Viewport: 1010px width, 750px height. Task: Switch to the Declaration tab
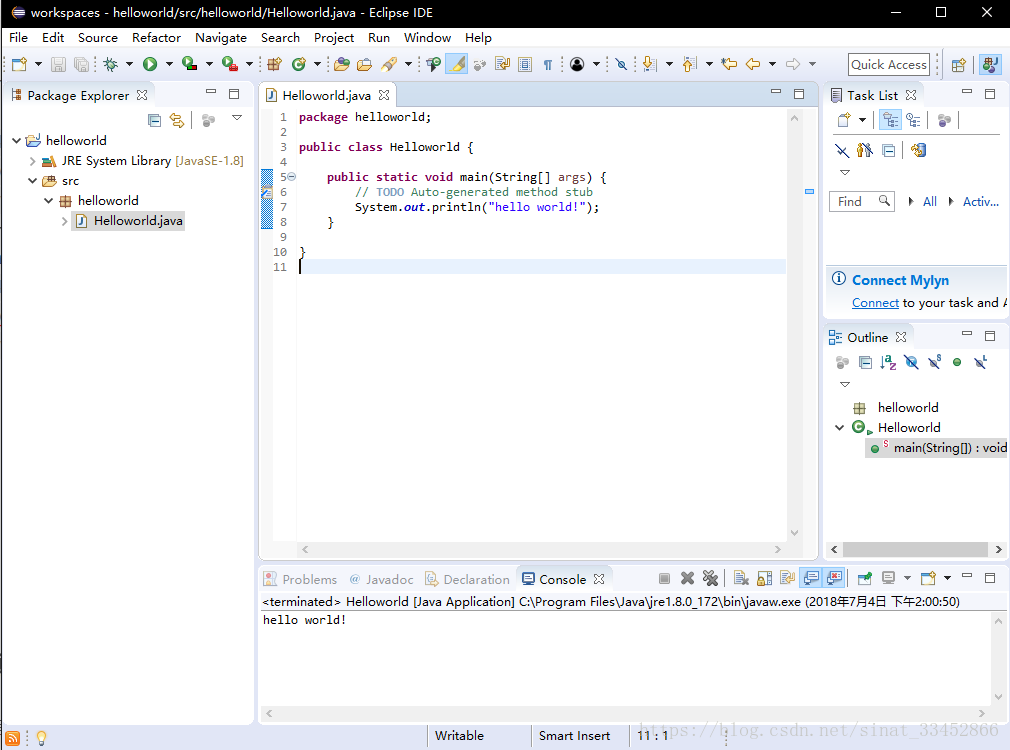click(467, 579)
